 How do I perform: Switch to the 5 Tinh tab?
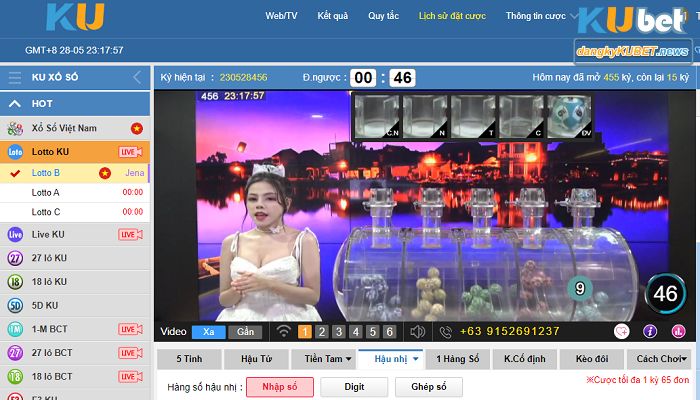pos(189,359)
